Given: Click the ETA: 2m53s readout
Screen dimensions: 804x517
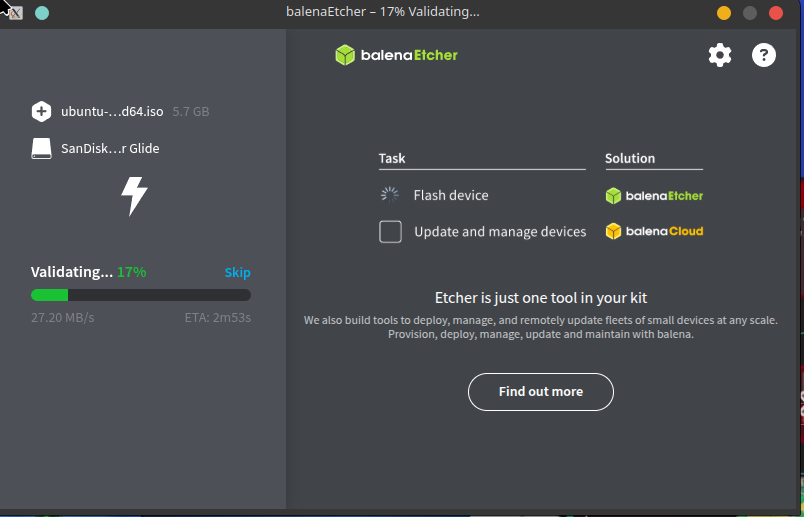Looking at the screenshot, I should pyautogui.click(x=218, y=317).
